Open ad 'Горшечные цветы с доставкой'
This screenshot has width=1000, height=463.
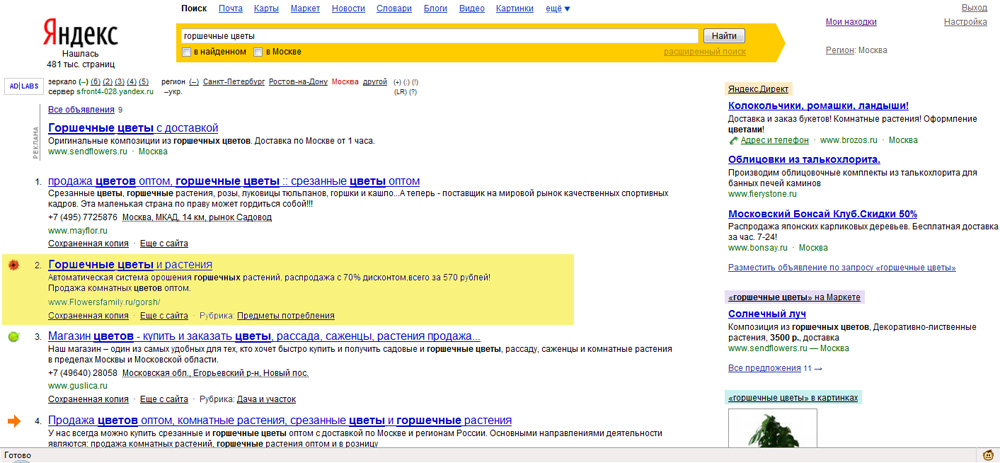[x=133, y=128]
